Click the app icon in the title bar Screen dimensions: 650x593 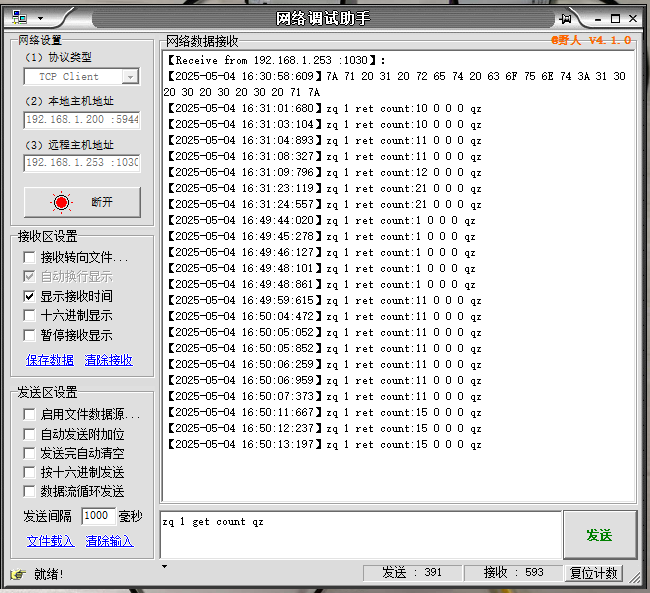(18, 18)
